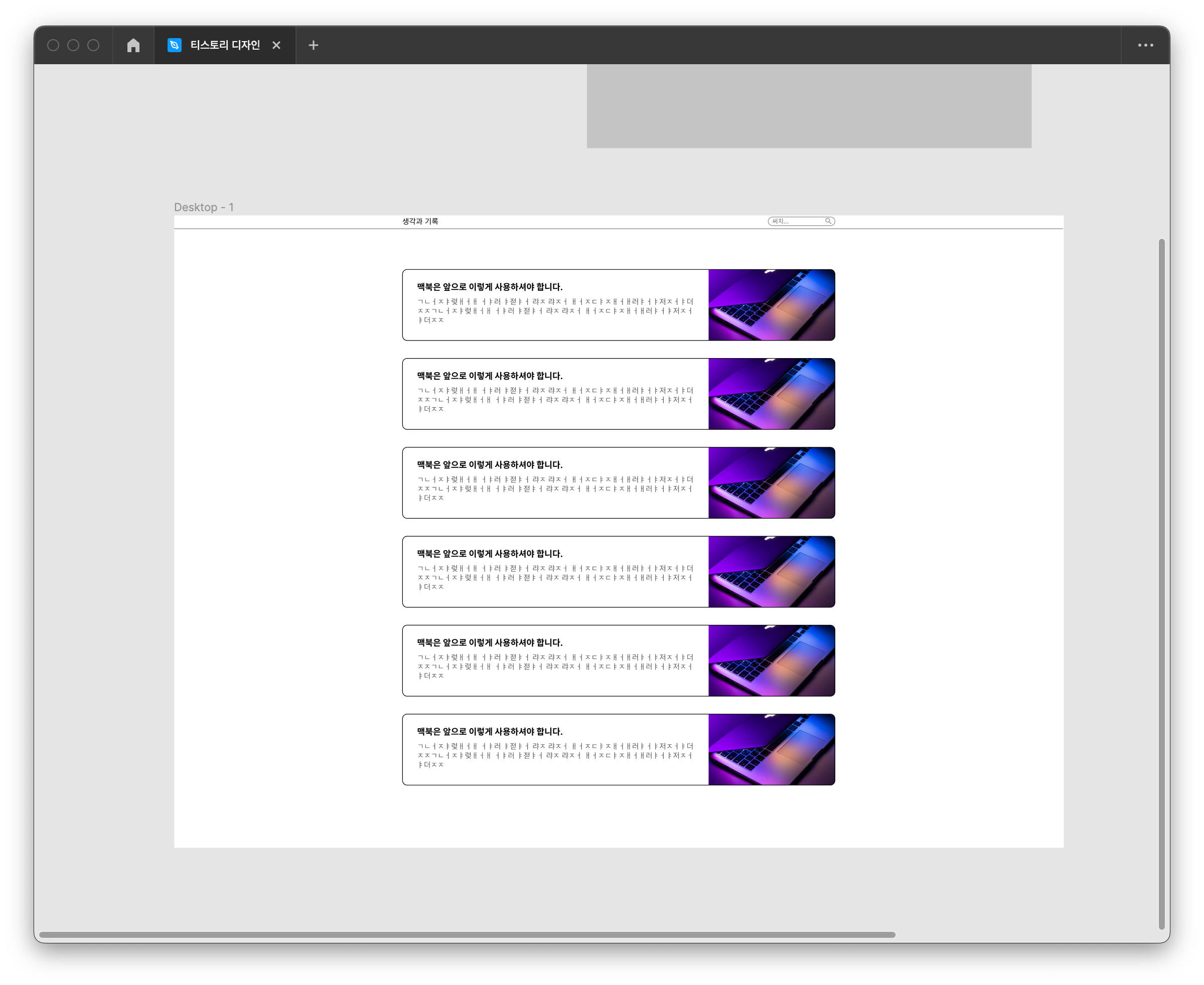This screenshot has width=1204, height=985.
Task: Click the first card's description text
Action: (x=555, y=310)
